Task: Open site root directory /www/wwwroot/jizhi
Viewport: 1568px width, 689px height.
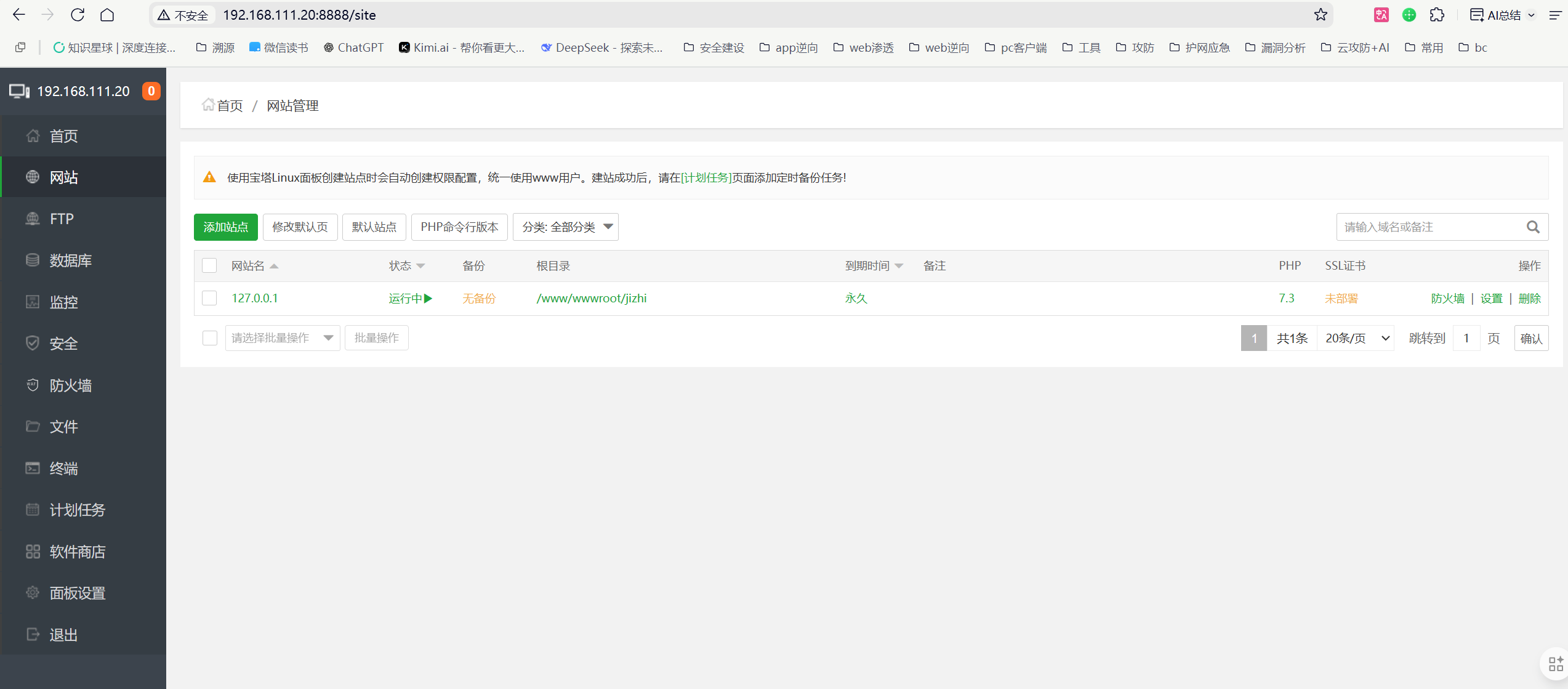Action: pos(591,297)
